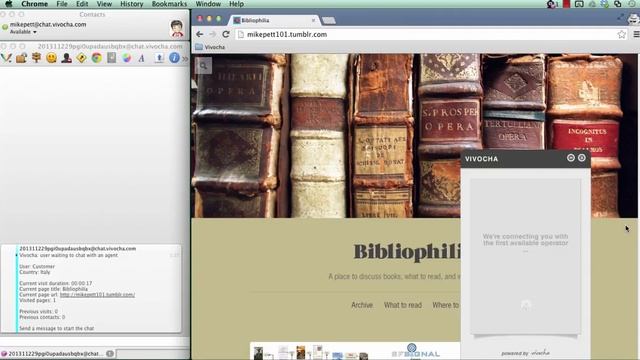This screenshot has height=360, width=640.
Task: Click the powered by vivocha link
Action: coord(526,353)
